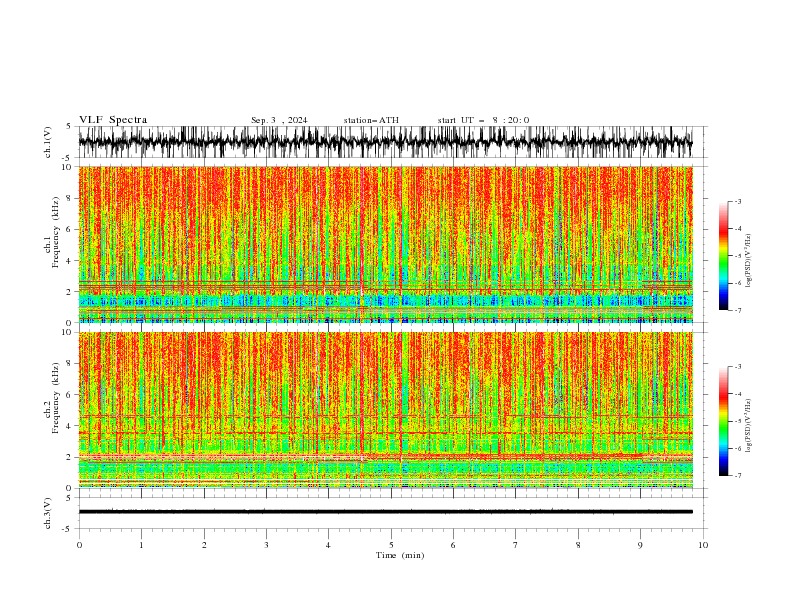Click the "ch.3(V)" axis label
792x612 pixels.
(x=48, y=513)
